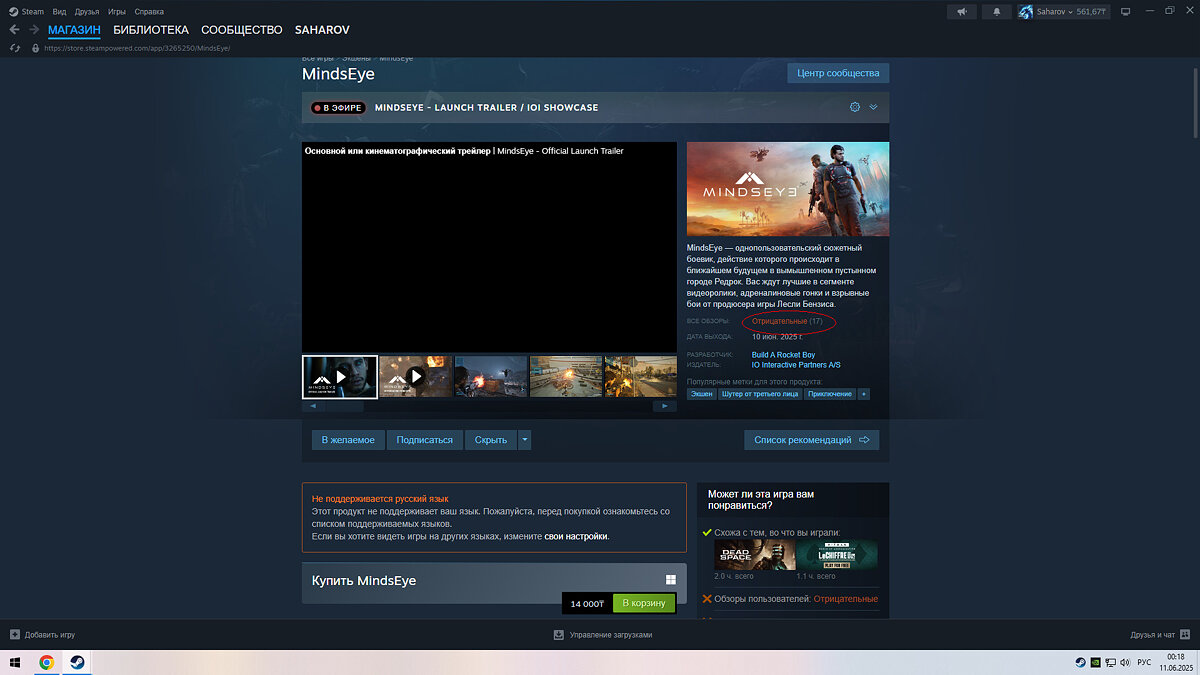The height and width of the screenshot is (675, 1200).
Task: Click the plus icon to add game
Action: [14, 634]
